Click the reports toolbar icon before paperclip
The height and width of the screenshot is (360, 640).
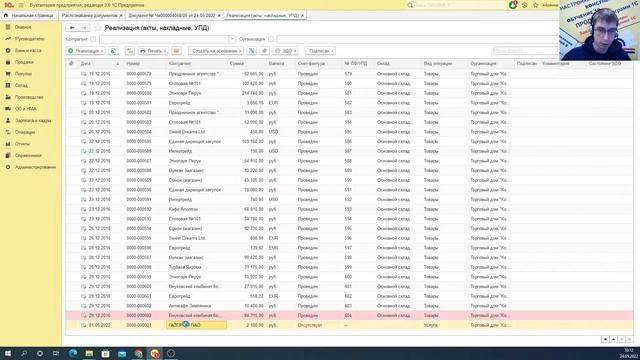pyautogui.click(x=252, y=51)
